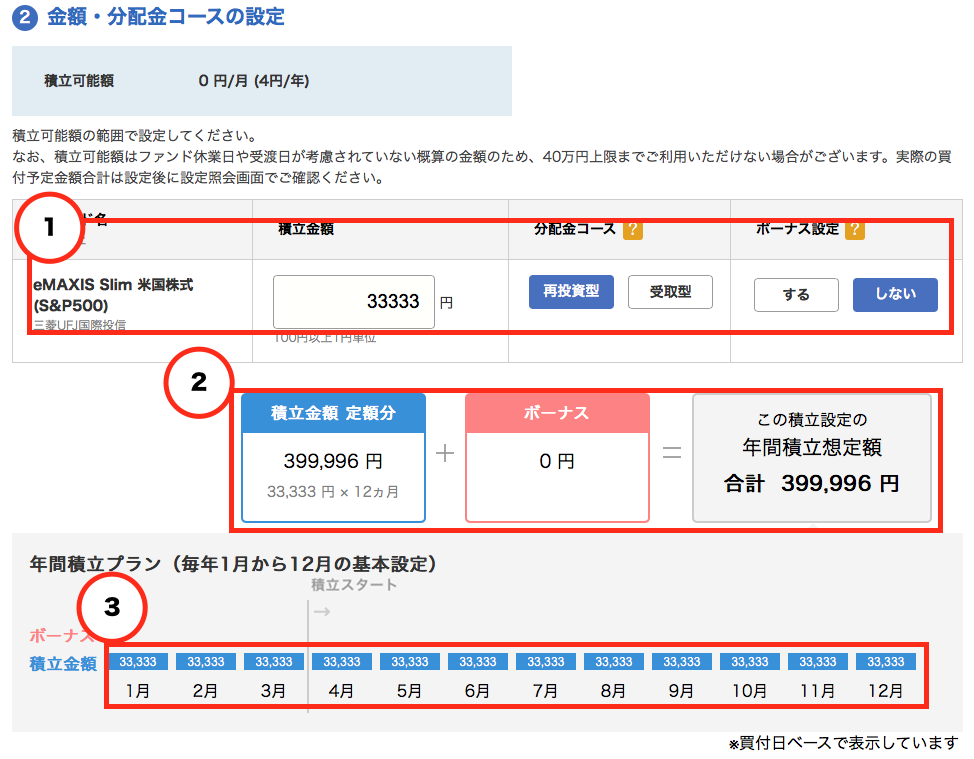Click the plus sign between summary boxes
Image resolution: width=974 pixels, height=759 pixels.
tap(445, 453)
